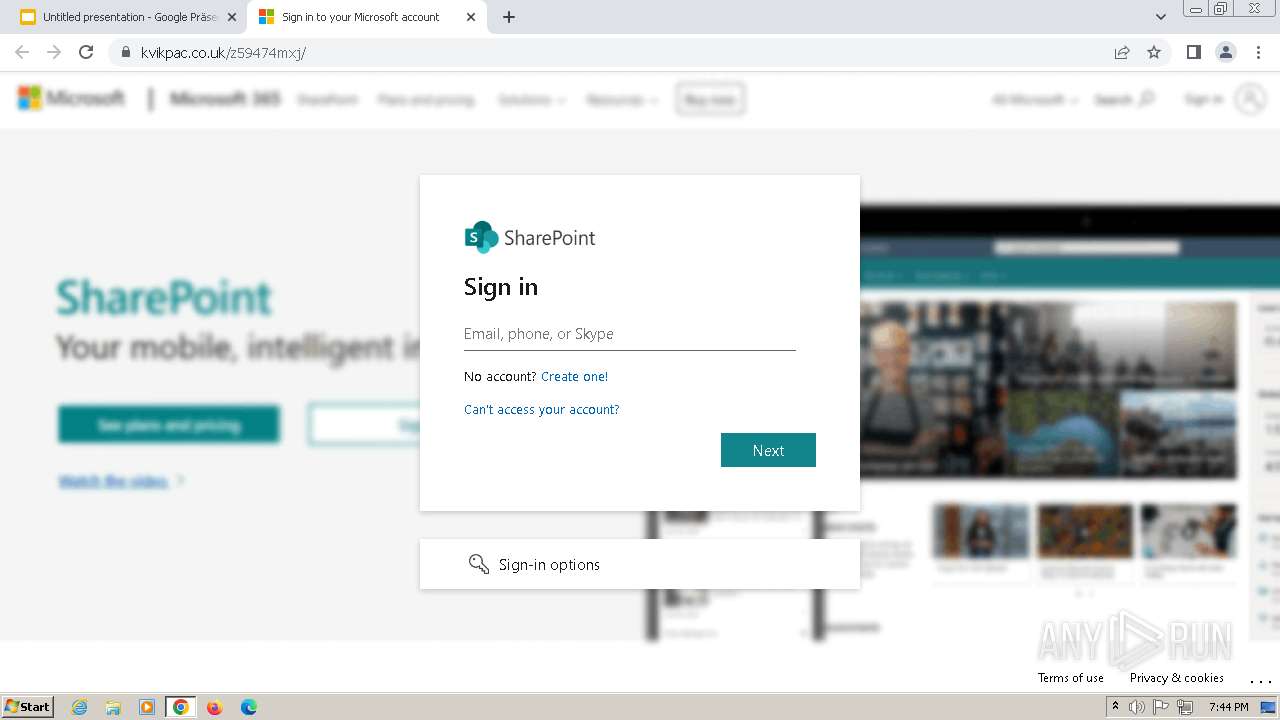Open File Explorer from the taskbar
The width and height of the screenshot is (1280, 720).
(x=113, y=707)
